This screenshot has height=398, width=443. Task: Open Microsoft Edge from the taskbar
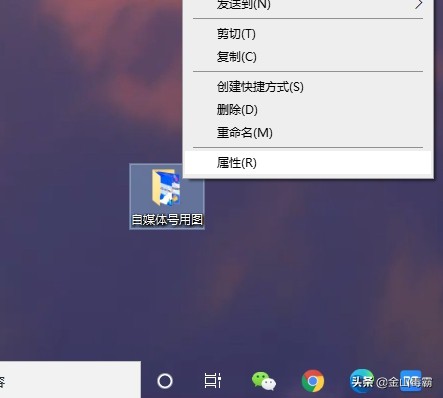point(362,381)
